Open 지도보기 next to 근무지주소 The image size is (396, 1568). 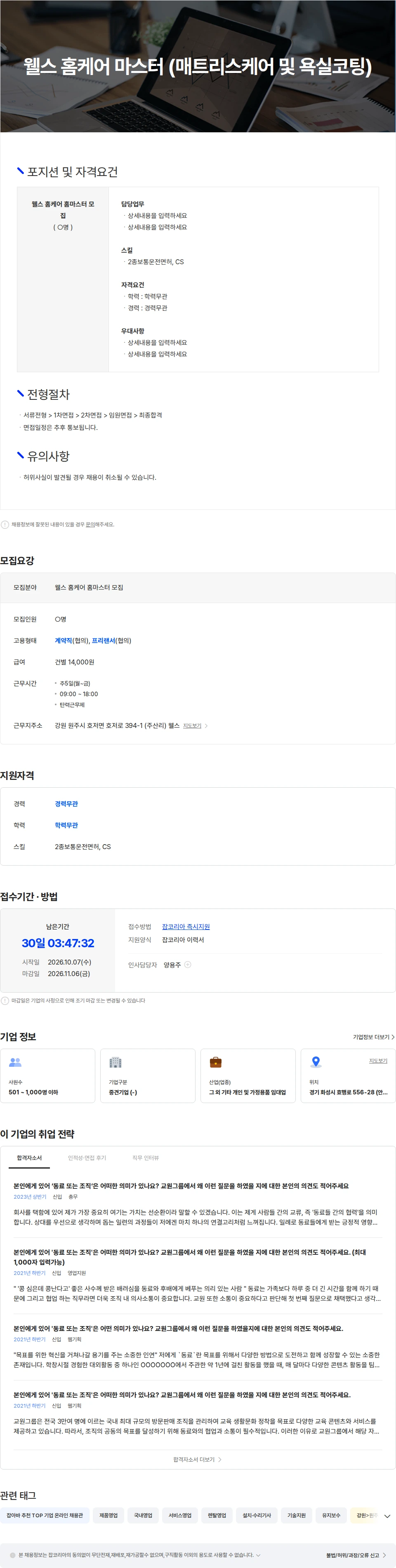192,725
